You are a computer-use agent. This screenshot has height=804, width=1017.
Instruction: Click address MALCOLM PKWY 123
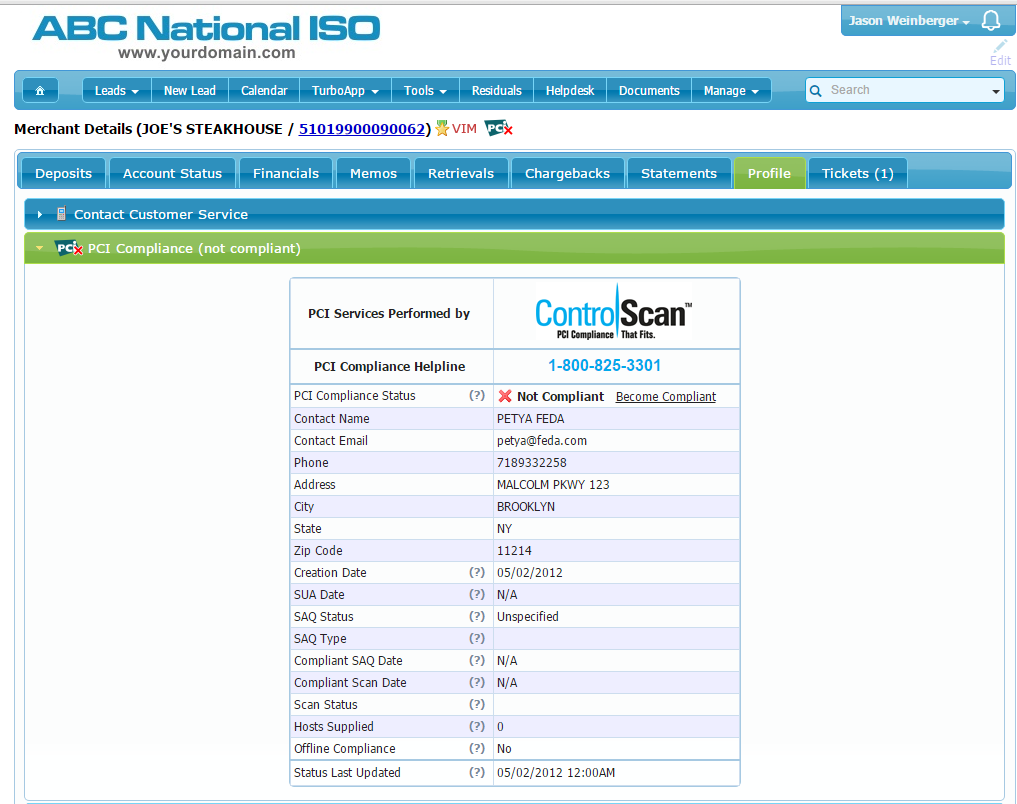coord(553,484)
